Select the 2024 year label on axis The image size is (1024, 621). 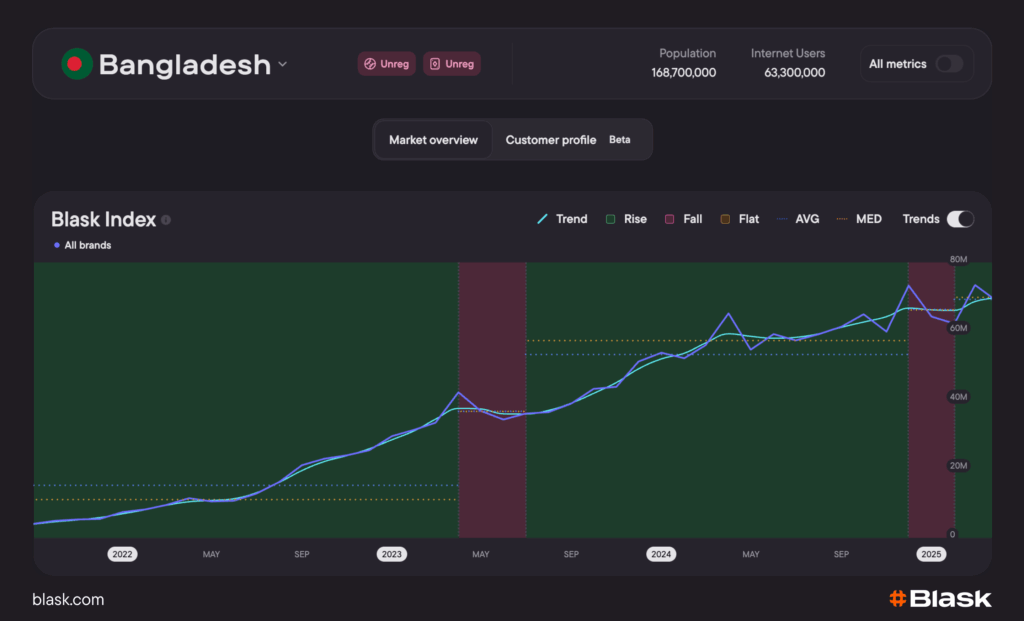(660, 554)
